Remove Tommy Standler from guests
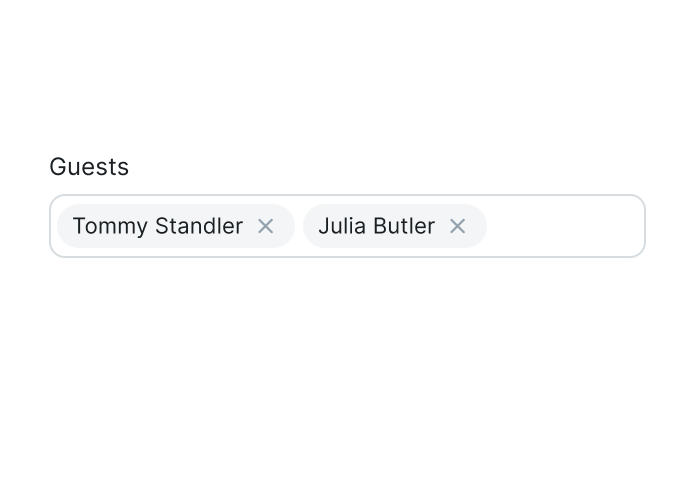 [266, 226]
